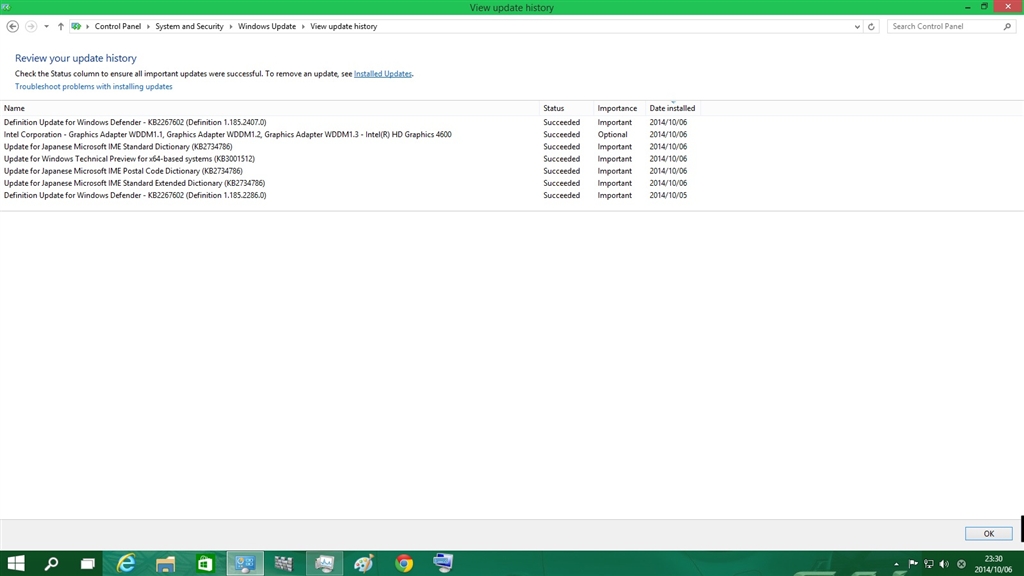Open Control Panel breadcrumb
Viewport: 1024px width, 576px height.
click(118, 26)
